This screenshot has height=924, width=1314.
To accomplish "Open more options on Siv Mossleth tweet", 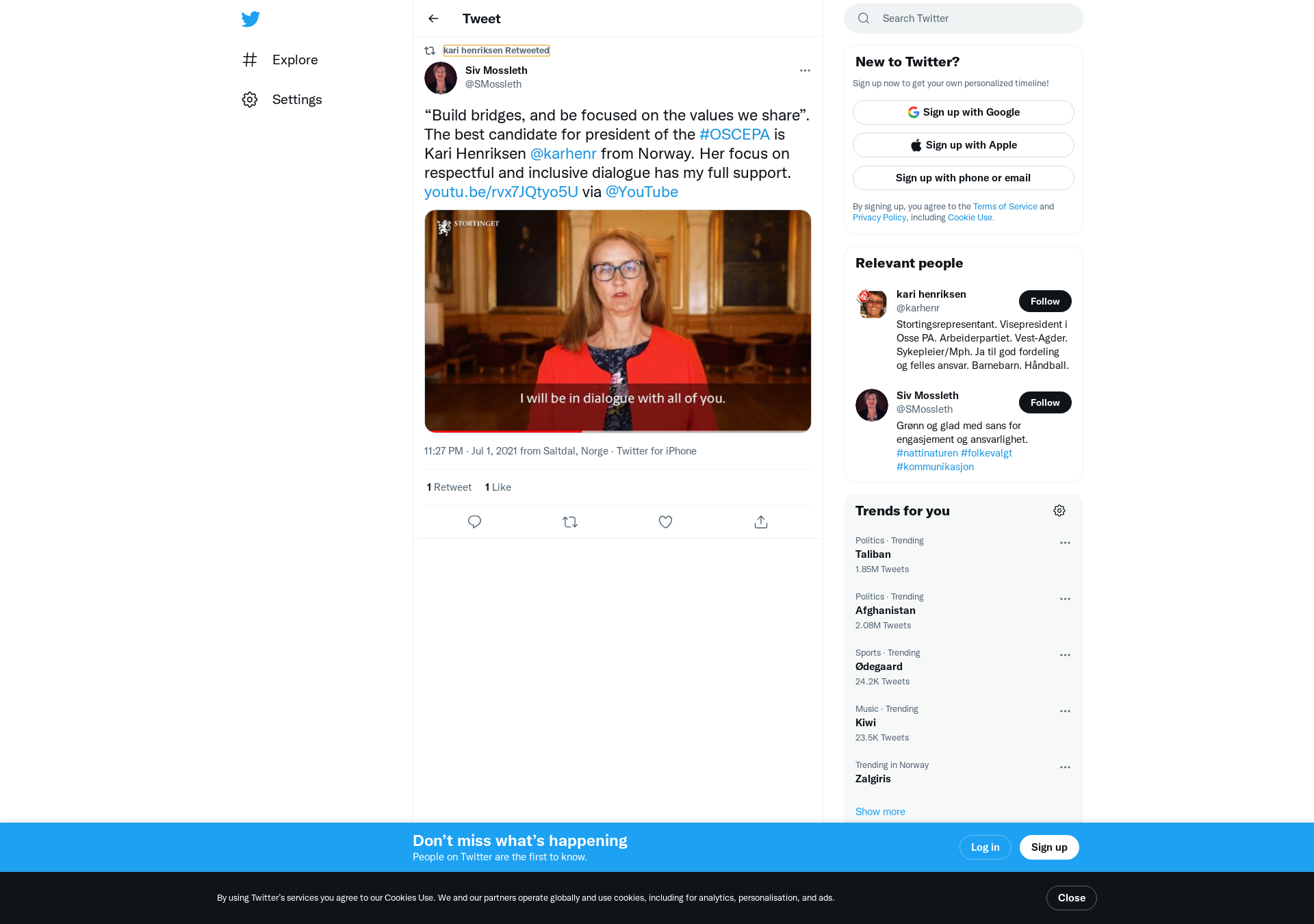I will pos(805,70).
